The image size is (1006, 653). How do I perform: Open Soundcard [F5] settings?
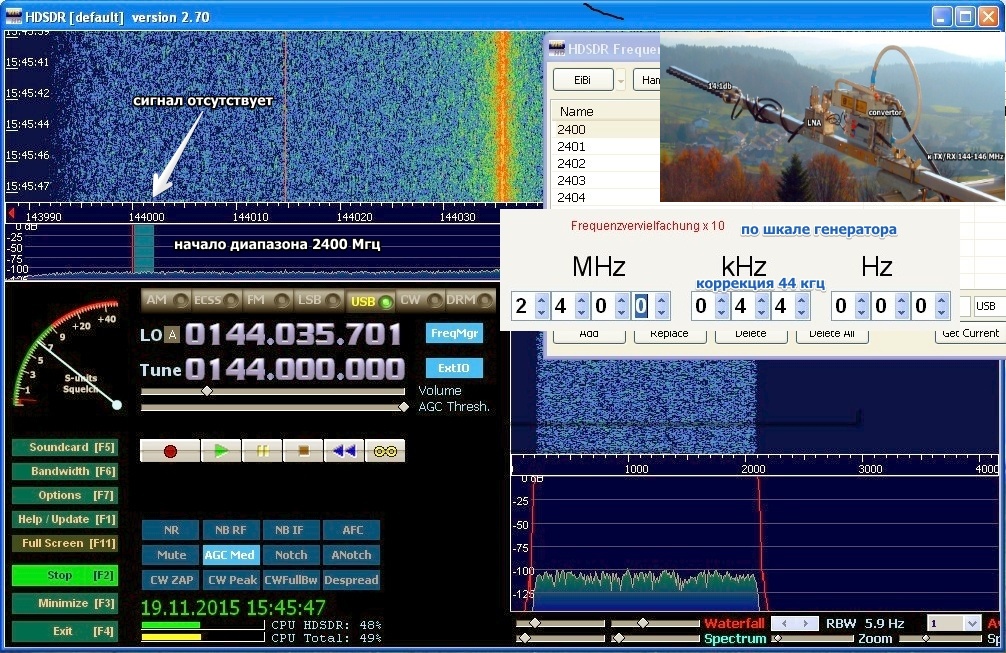[65, 448]
